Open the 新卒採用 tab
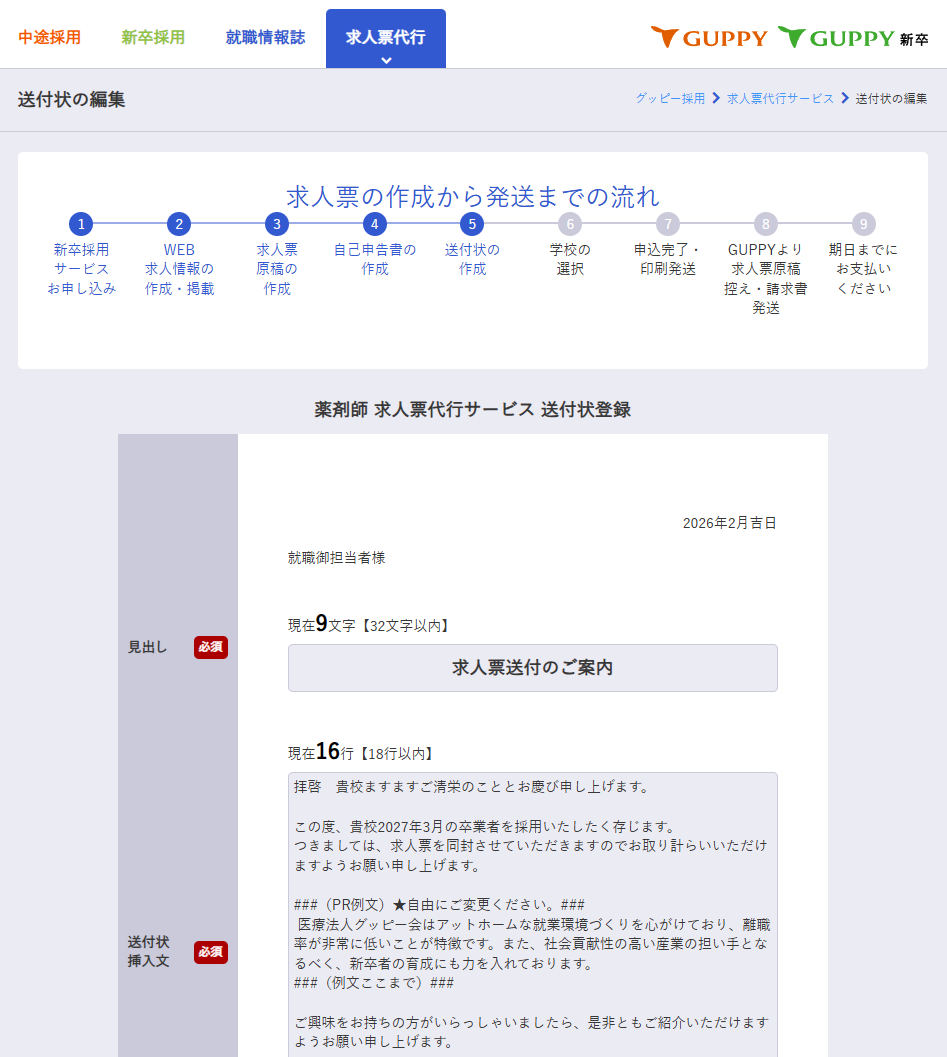 [x=153, y=38]
